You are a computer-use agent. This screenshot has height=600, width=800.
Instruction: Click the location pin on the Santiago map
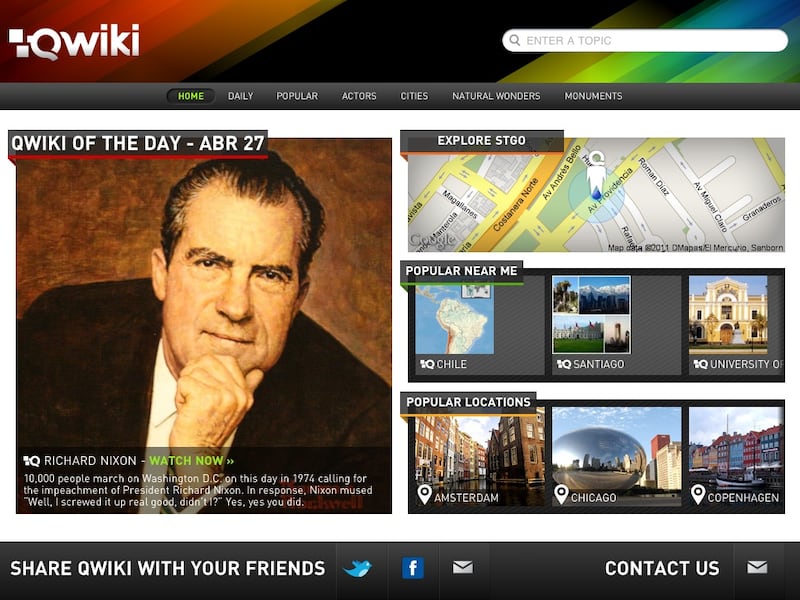coord(596,174)
